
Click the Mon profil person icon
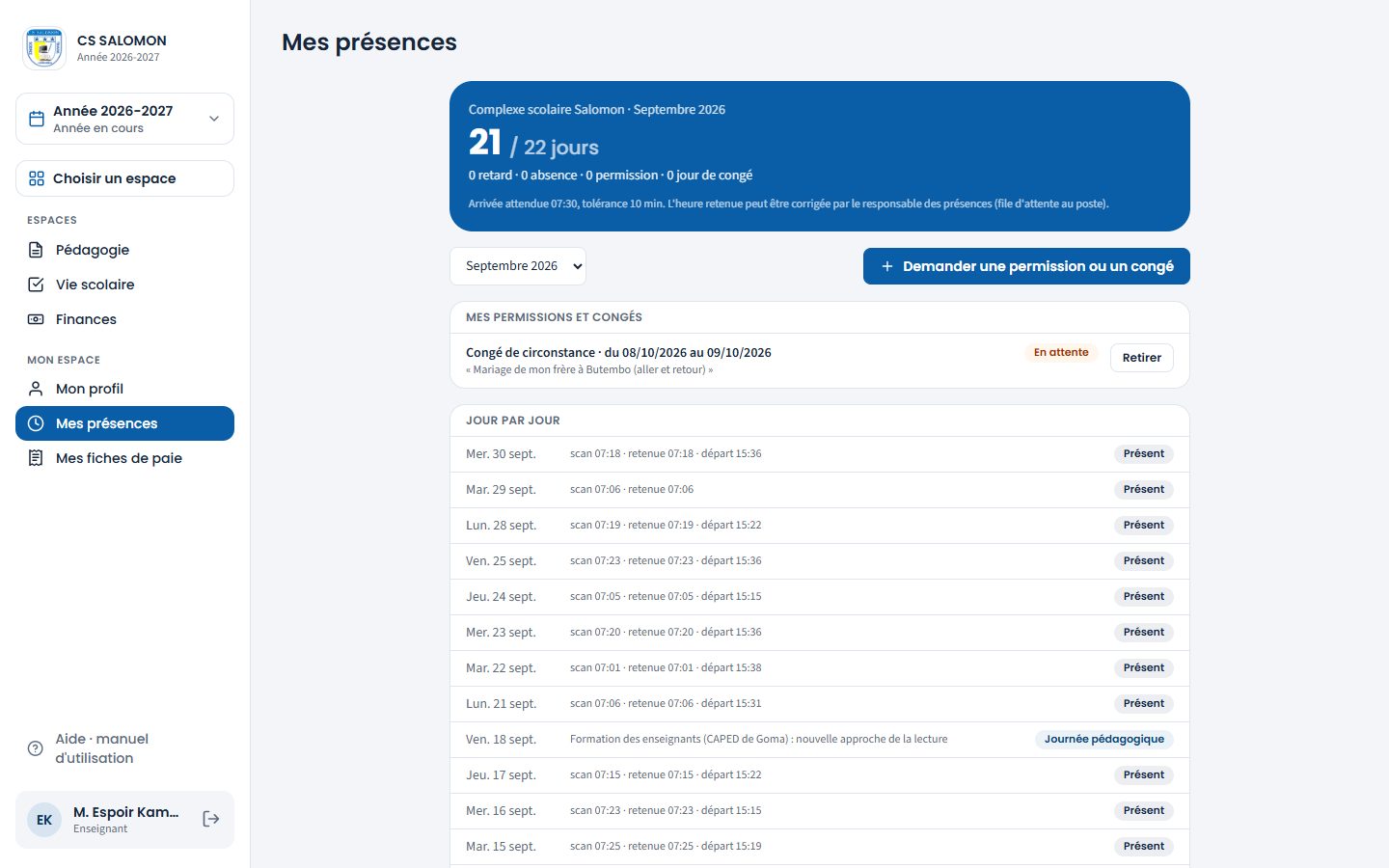point(36,389)
